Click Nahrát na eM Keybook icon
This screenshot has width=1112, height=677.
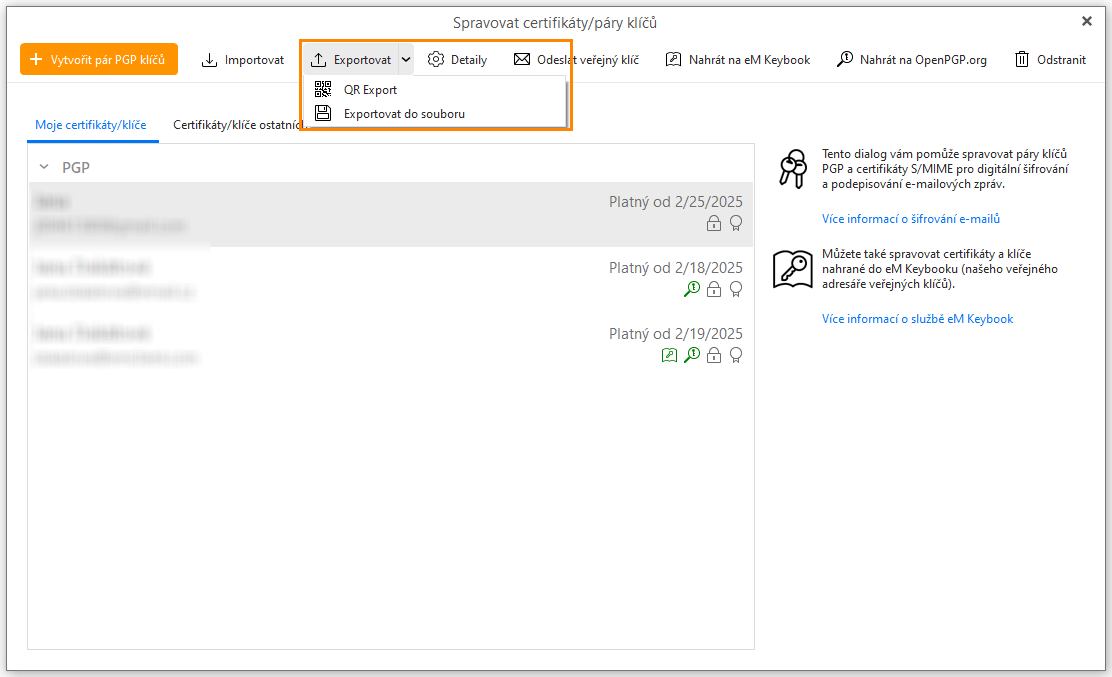coord(674,60)
